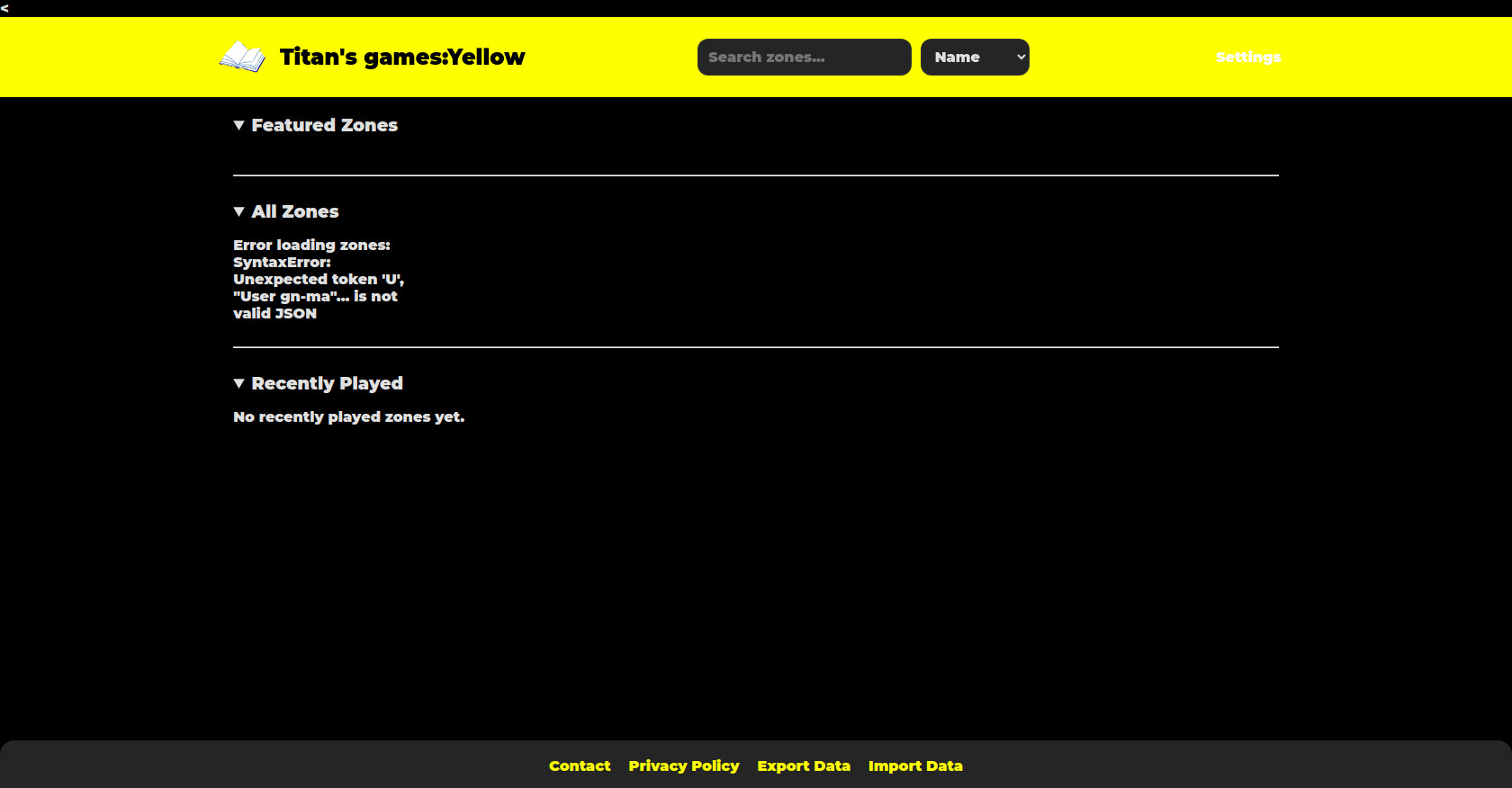Open Settings in the header
Viewport: 1512px width, 788px height.
click(x=1247, y=58)
